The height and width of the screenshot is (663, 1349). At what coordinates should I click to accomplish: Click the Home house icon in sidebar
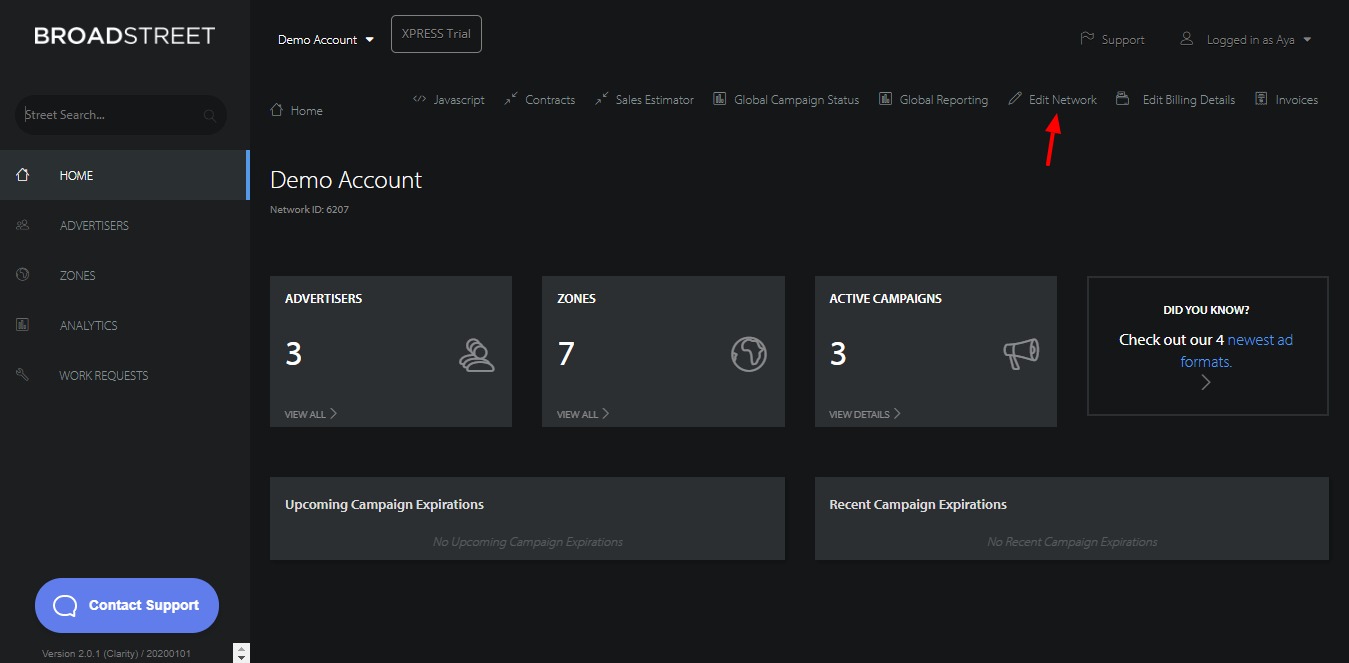click(23, 175)
